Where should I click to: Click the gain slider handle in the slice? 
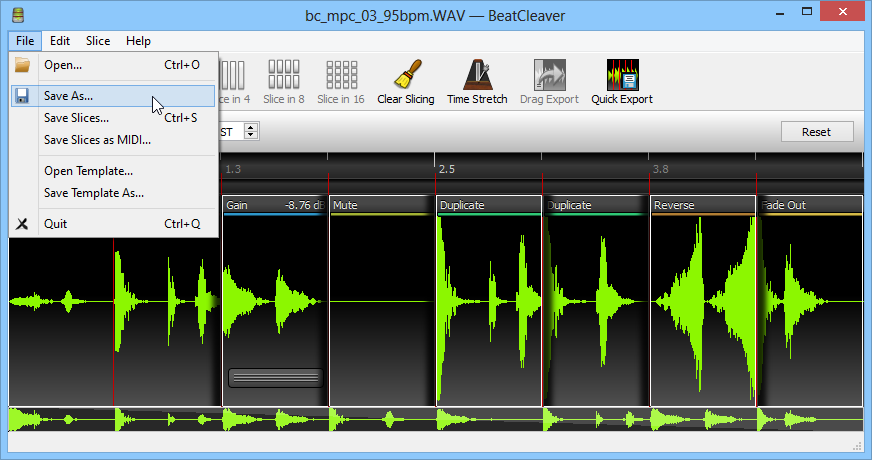click(276, 378)
